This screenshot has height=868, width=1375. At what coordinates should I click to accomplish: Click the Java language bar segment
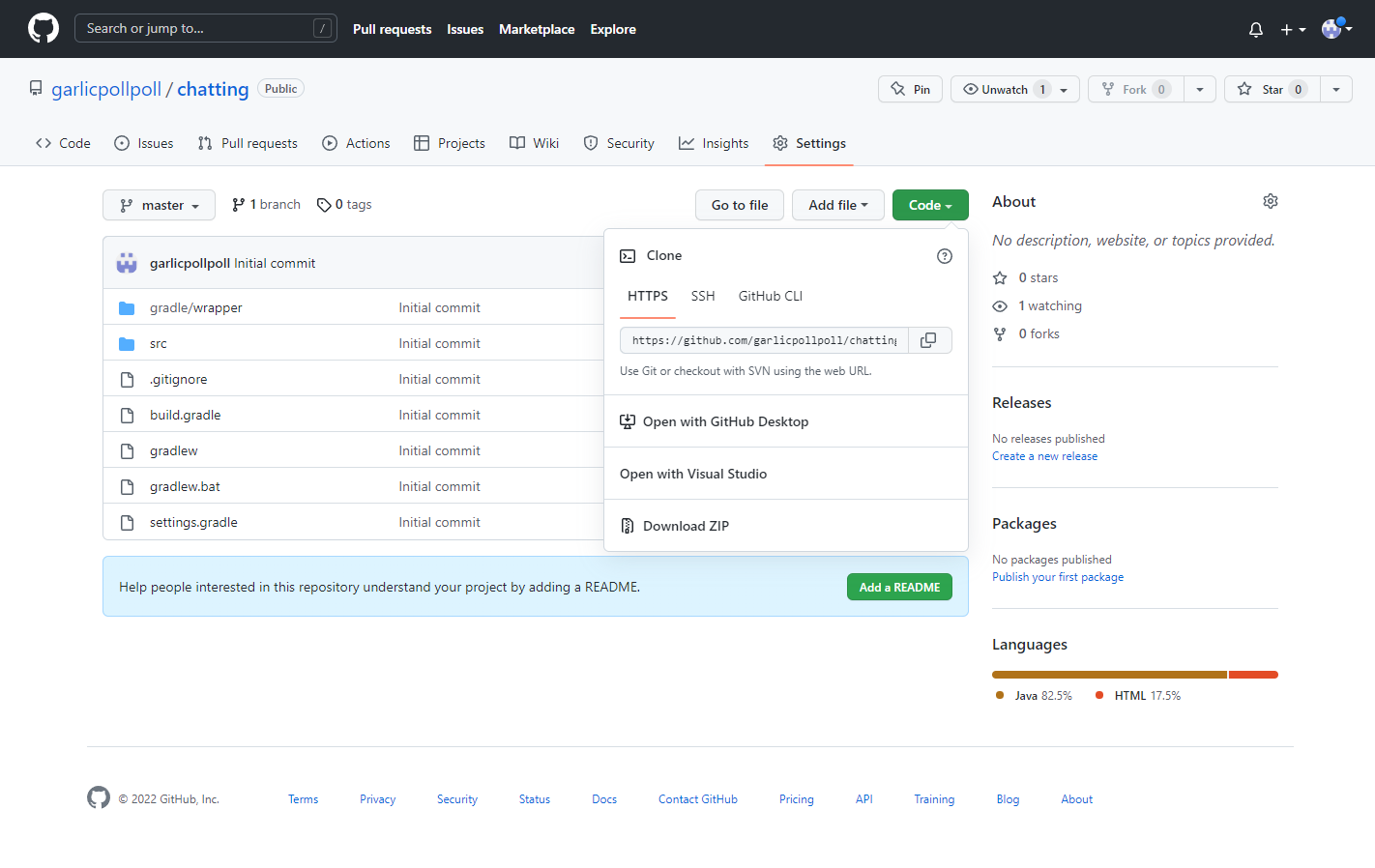[1109, 675]
